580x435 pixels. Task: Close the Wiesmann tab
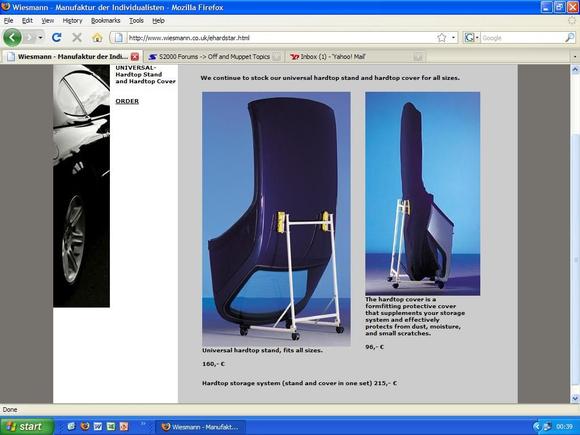click(x=135, y=57)
